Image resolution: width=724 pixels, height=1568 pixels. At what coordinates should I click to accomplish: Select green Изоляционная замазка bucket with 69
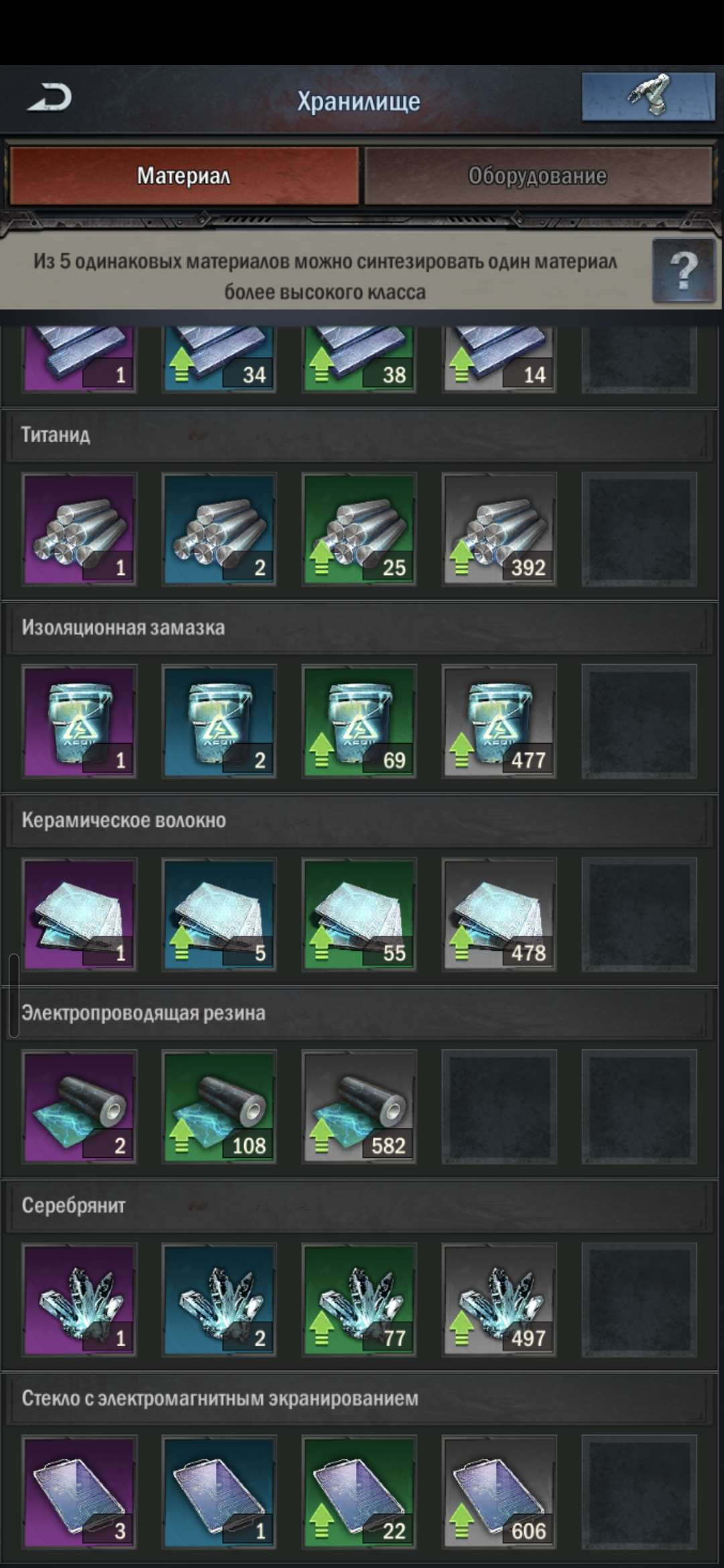pos(359,721)
